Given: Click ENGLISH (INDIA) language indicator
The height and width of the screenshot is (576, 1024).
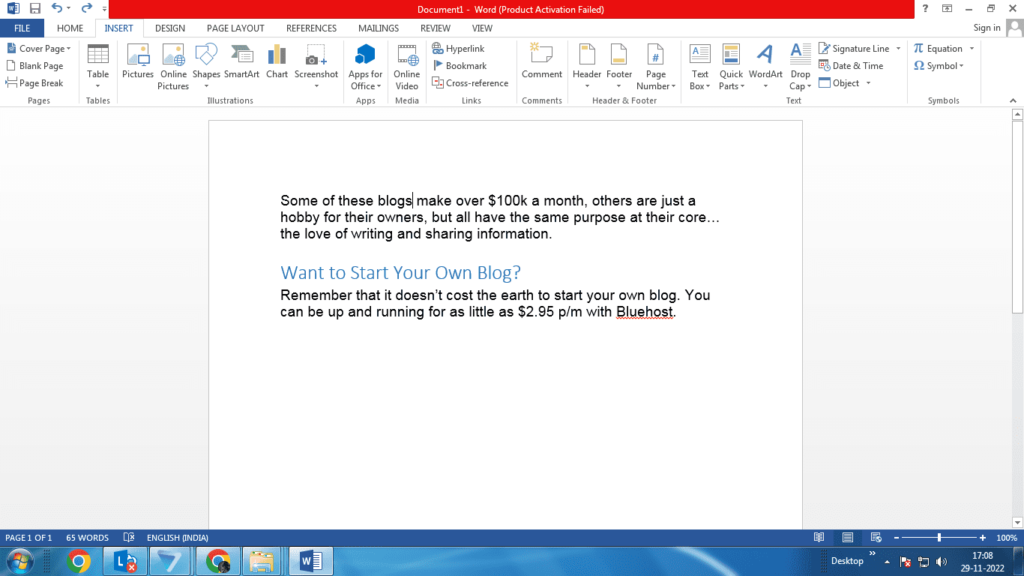Looking at the screenshot, I should click(x=177, y=537).
